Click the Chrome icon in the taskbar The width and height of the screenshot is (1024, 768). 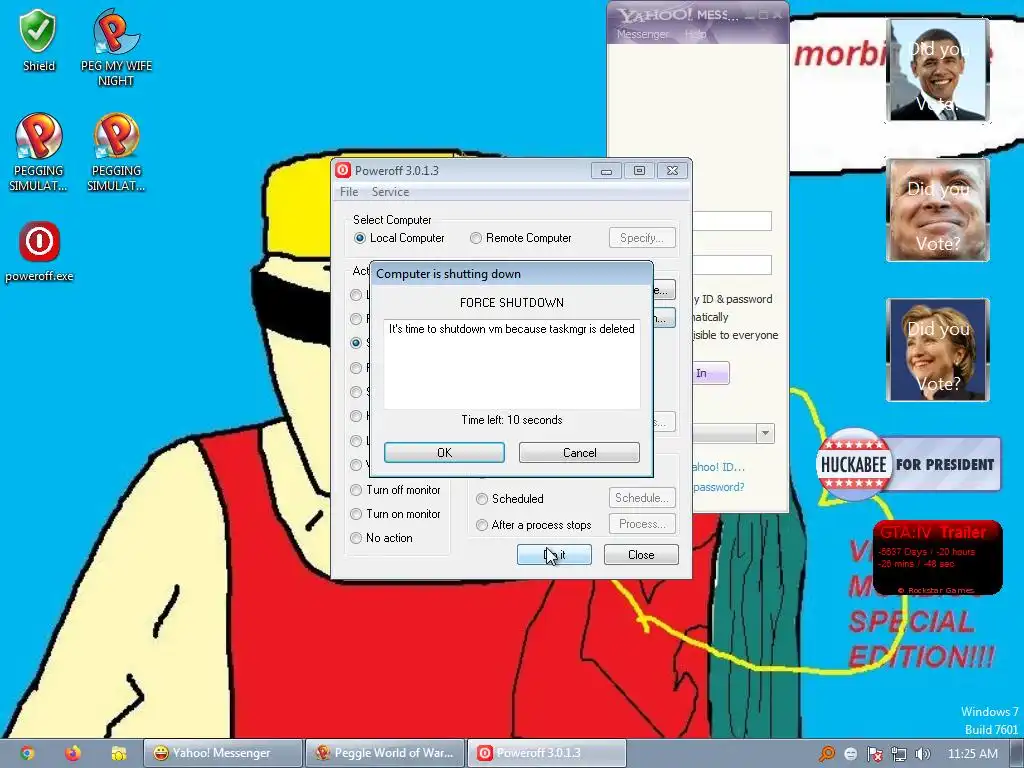point(27,753)
